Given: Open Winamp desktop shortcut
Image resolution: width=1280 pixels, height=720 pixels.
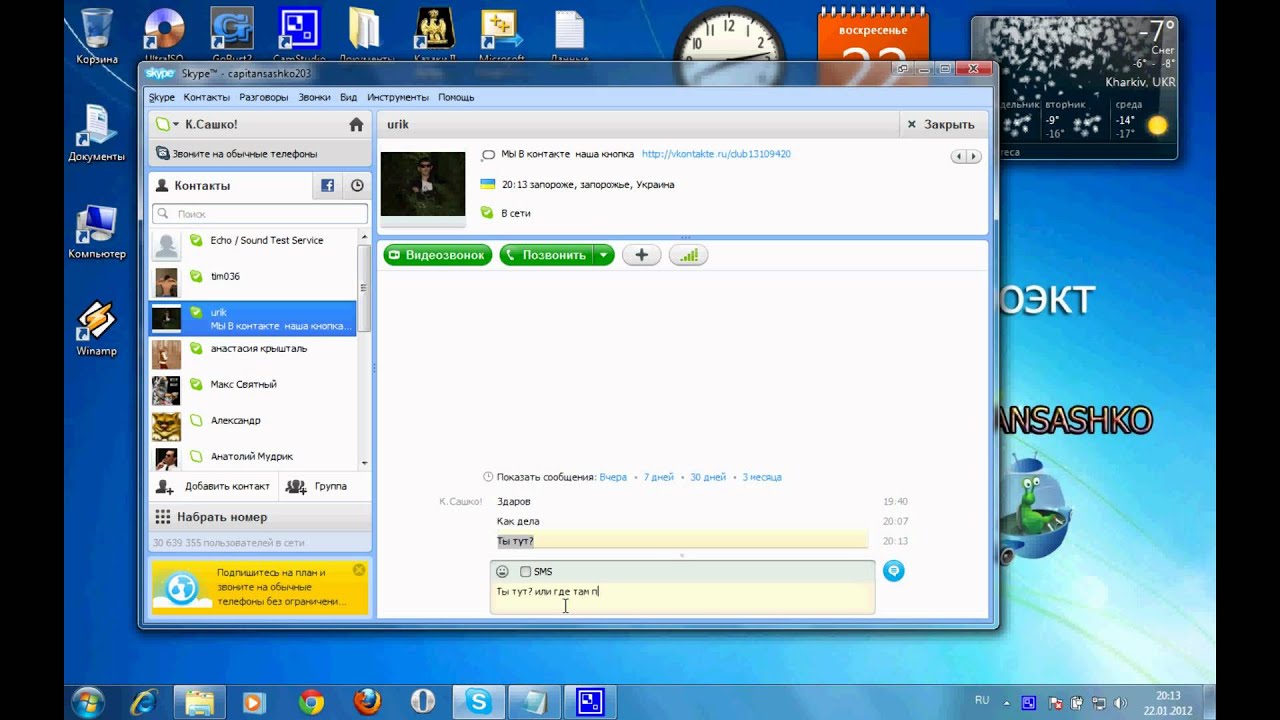Looking at the screenshot, I should point(96,329).
